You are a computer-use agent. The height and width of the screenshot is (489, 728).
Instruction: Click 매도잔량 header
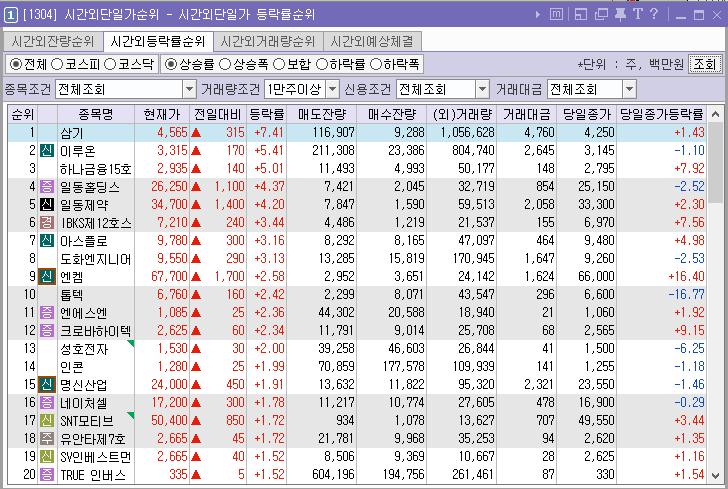[x=322, y=114]
